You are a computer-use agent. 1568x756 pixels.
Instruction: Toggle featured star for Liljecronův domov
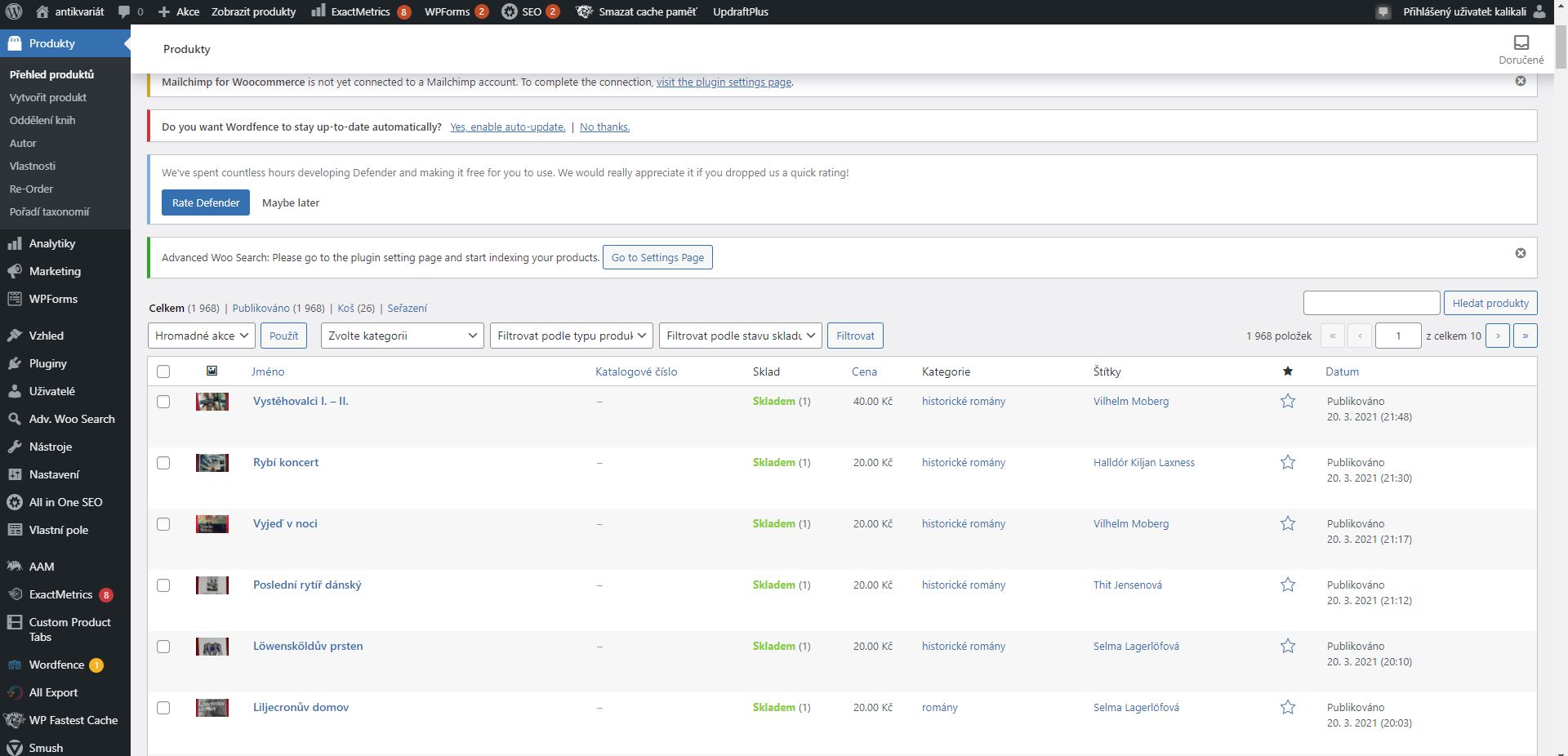(x=1288, y=707)
